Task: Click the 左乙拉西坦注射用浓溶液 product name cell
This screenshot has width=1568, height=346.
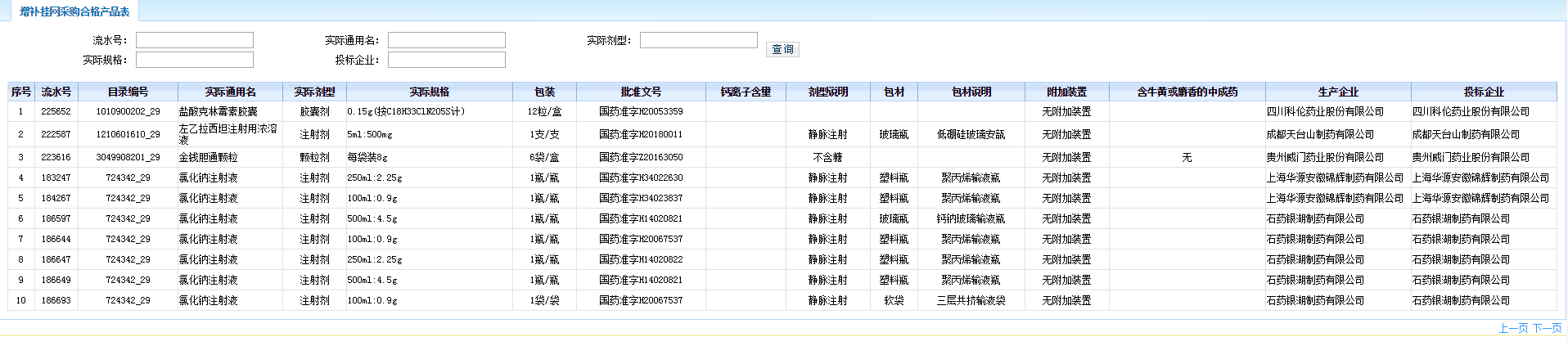Action: (x=228, y=134)
